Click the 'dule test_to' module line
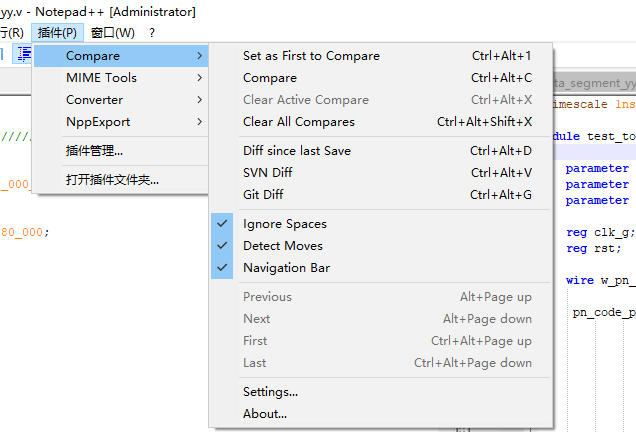Viewport: 636px width, 432px height. 594,136
